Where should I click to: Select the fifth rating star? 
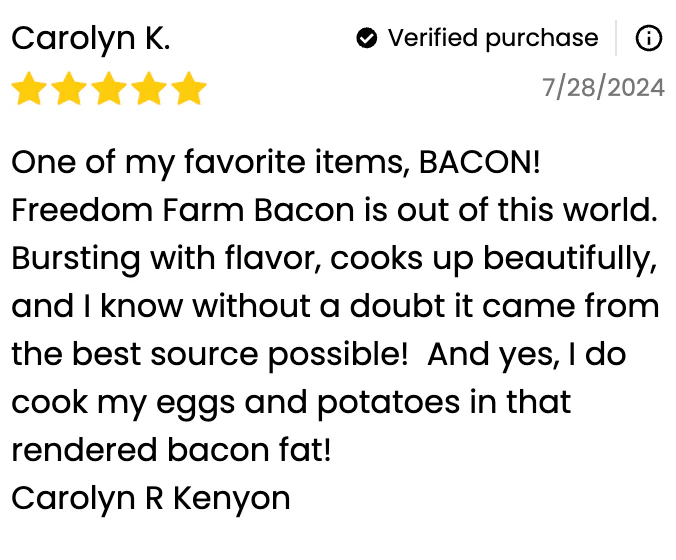[188, 90]
